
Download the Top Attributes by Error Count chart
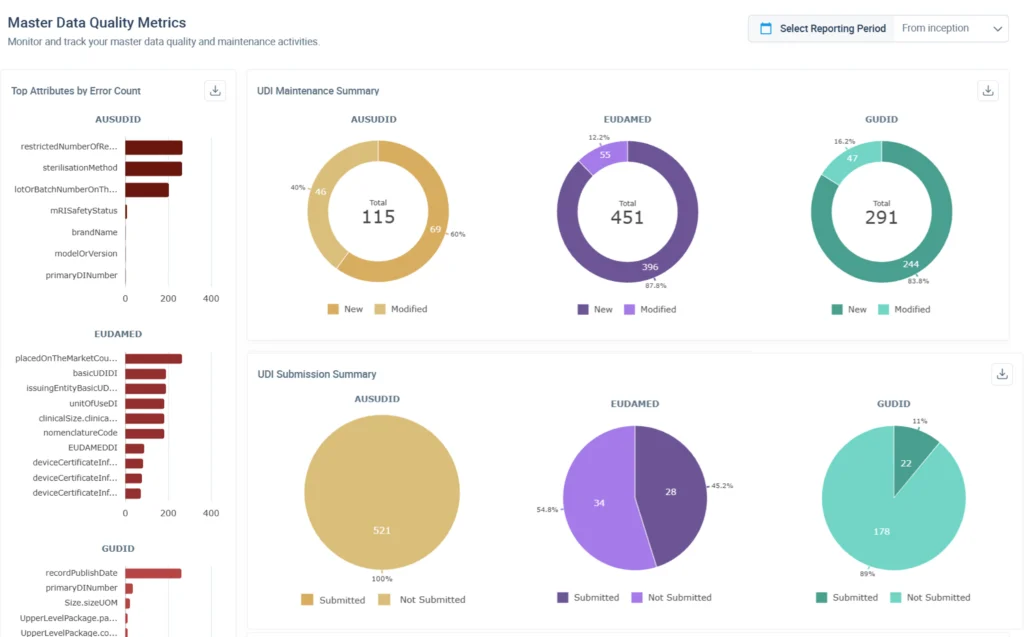point(216,91)
